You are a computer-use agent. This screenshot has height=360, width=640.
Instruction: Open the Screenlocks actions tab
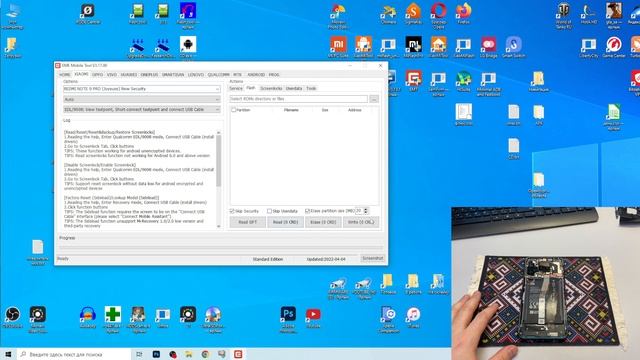coord(271,88)
